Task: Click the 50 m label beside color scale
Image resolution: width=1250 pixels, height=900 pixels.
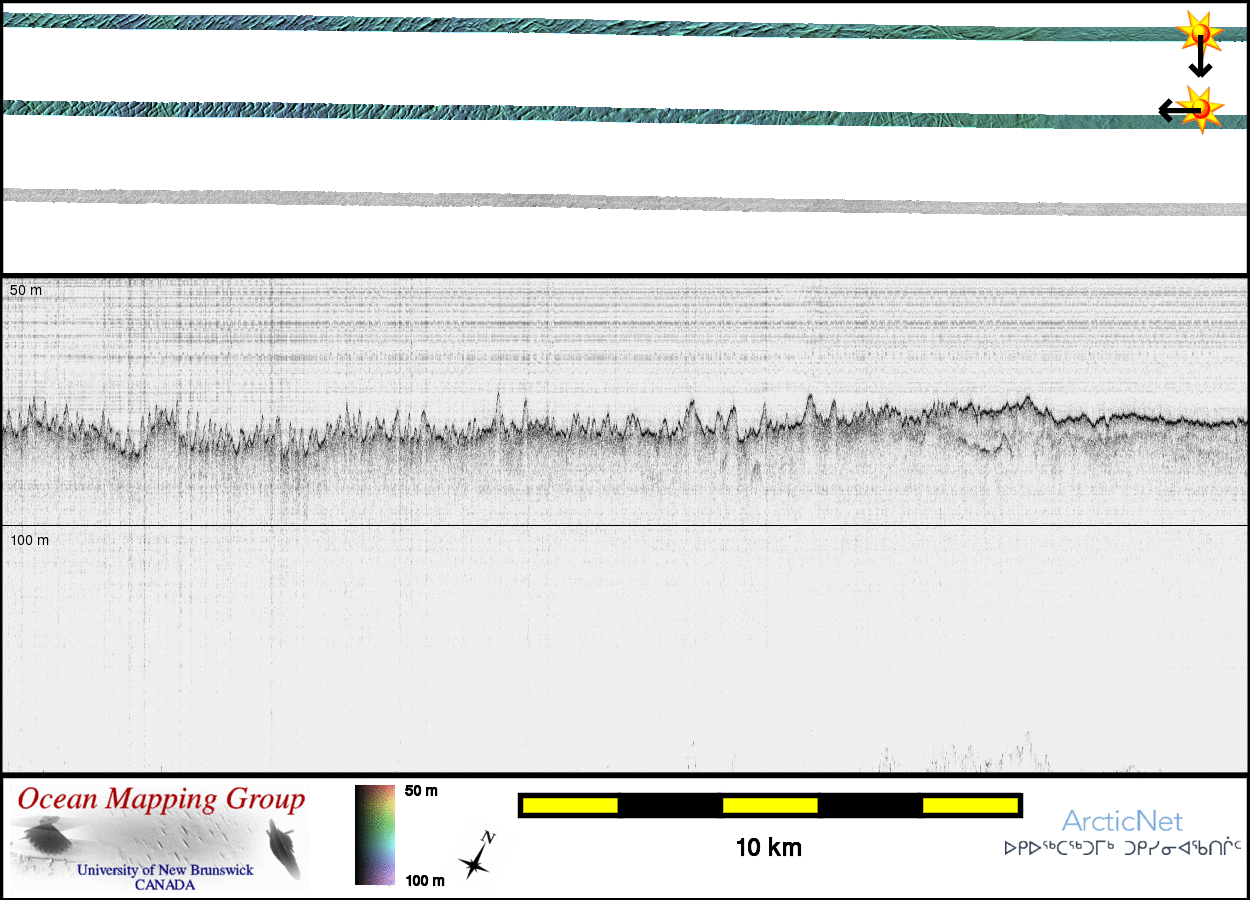Action: click(x=421, y=791)
